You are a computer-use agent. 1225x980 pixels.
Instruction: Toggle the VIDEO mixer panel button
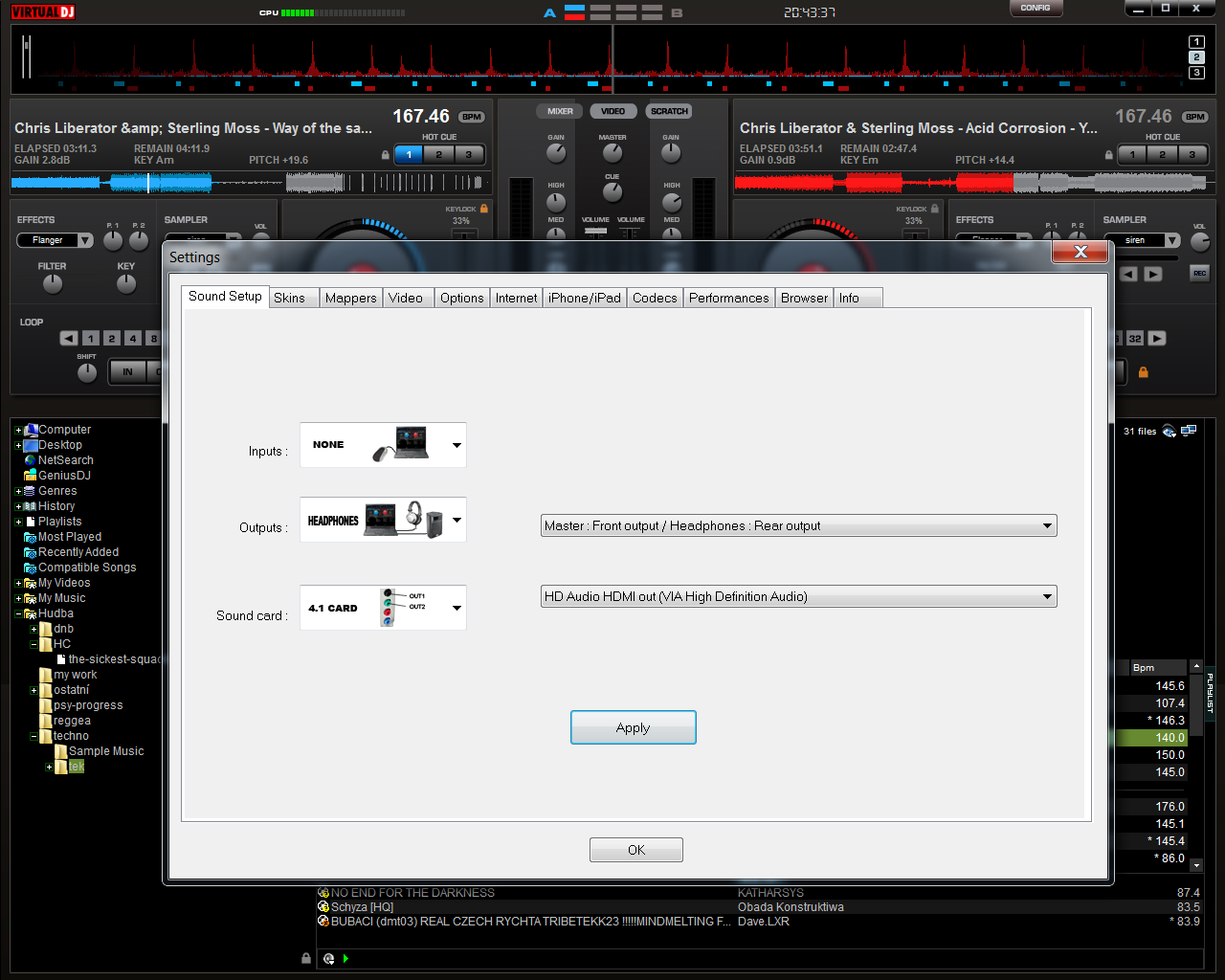612,111
